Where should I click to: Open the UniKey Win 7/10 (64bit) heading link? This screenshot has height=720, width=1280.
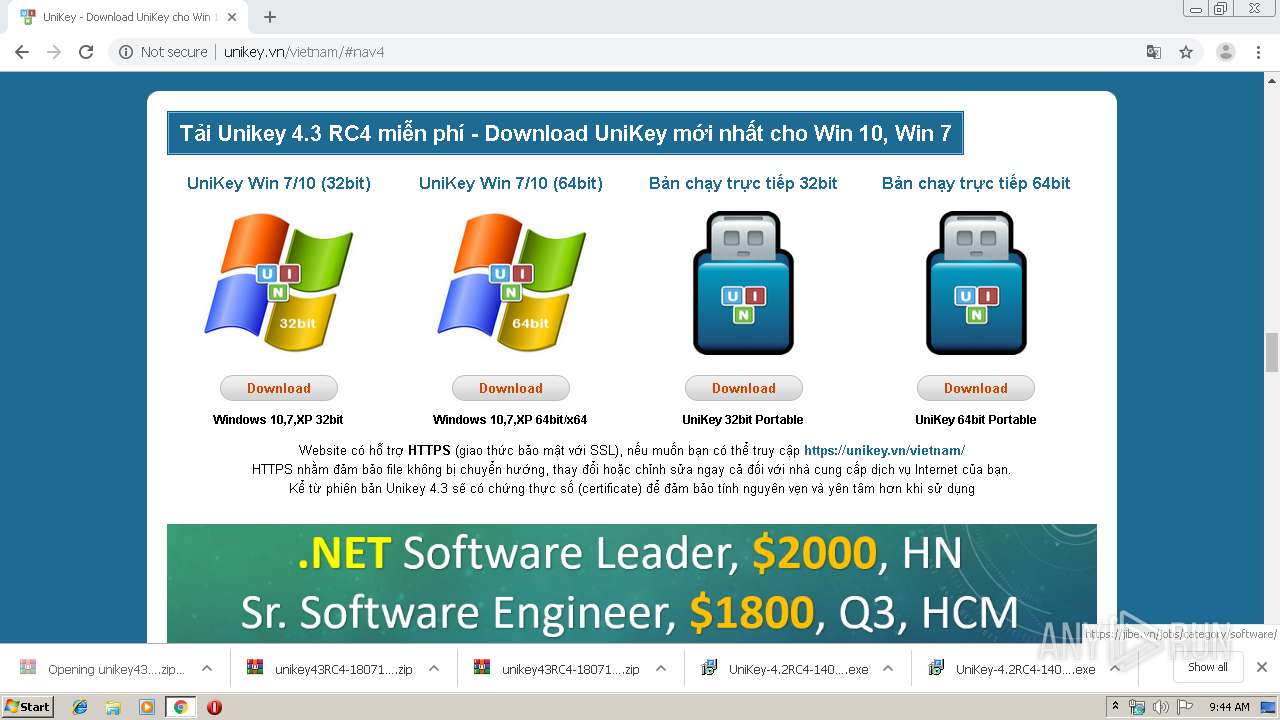[x=511, y=183]
